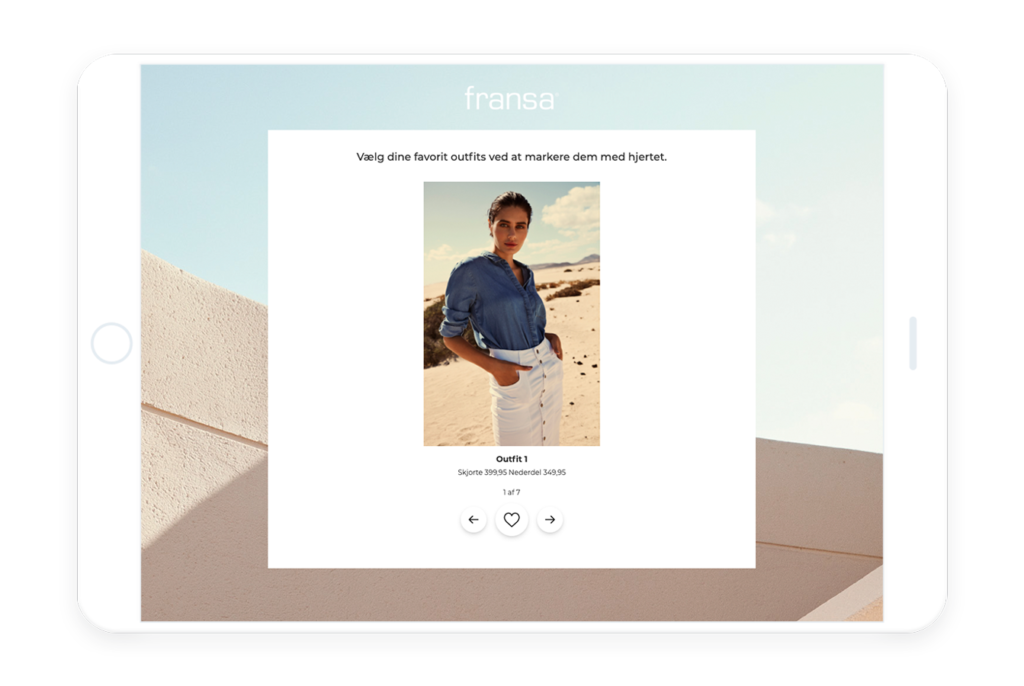Click the "1 af 7" page counter
1024x686 pixels.
pos(511,492)
